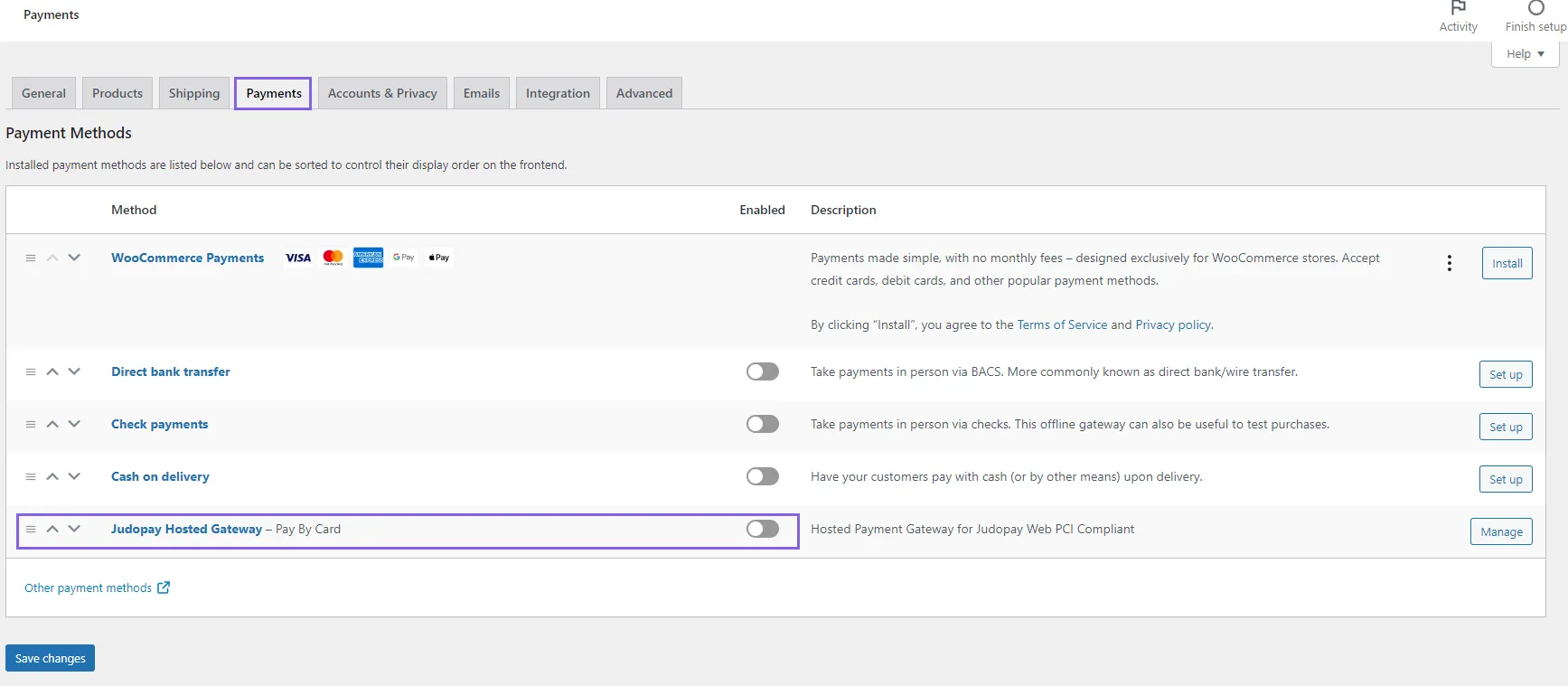
Task: Open the Integration tab
Action: pos(558,93)
